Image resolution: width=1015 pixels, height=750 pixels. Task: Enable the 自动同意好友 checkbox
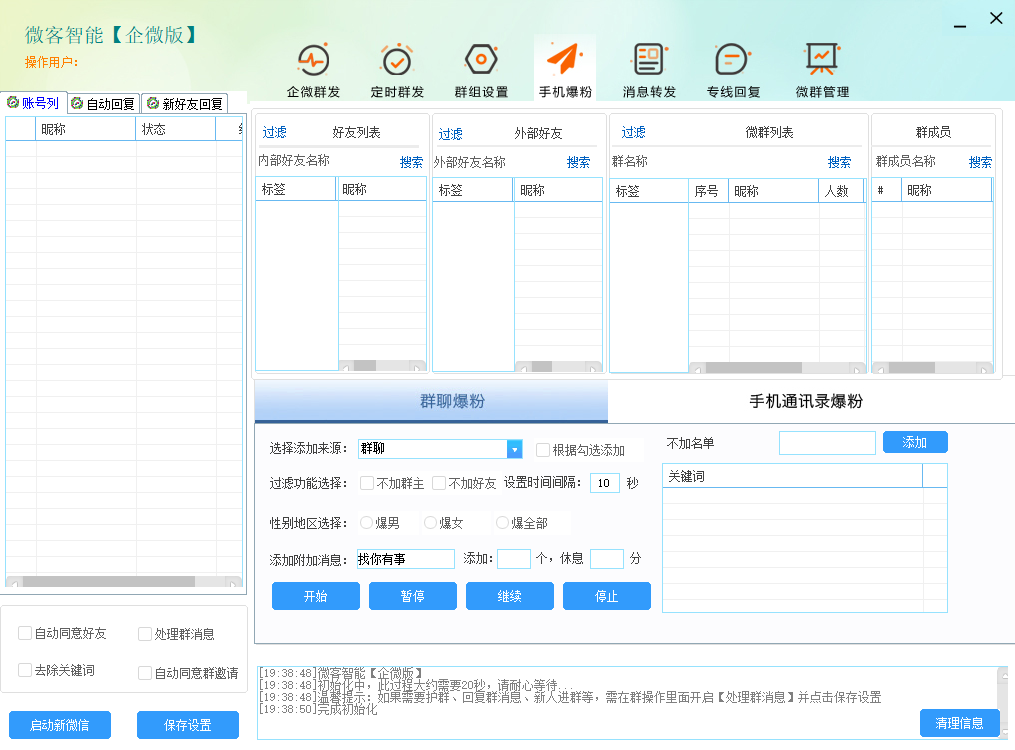25,633
